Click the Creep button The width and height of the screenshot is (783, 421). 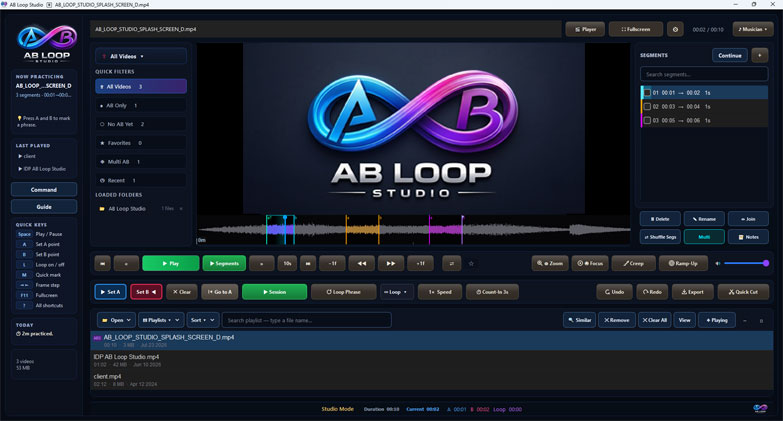pyautogui.click(x=634, y=263)
